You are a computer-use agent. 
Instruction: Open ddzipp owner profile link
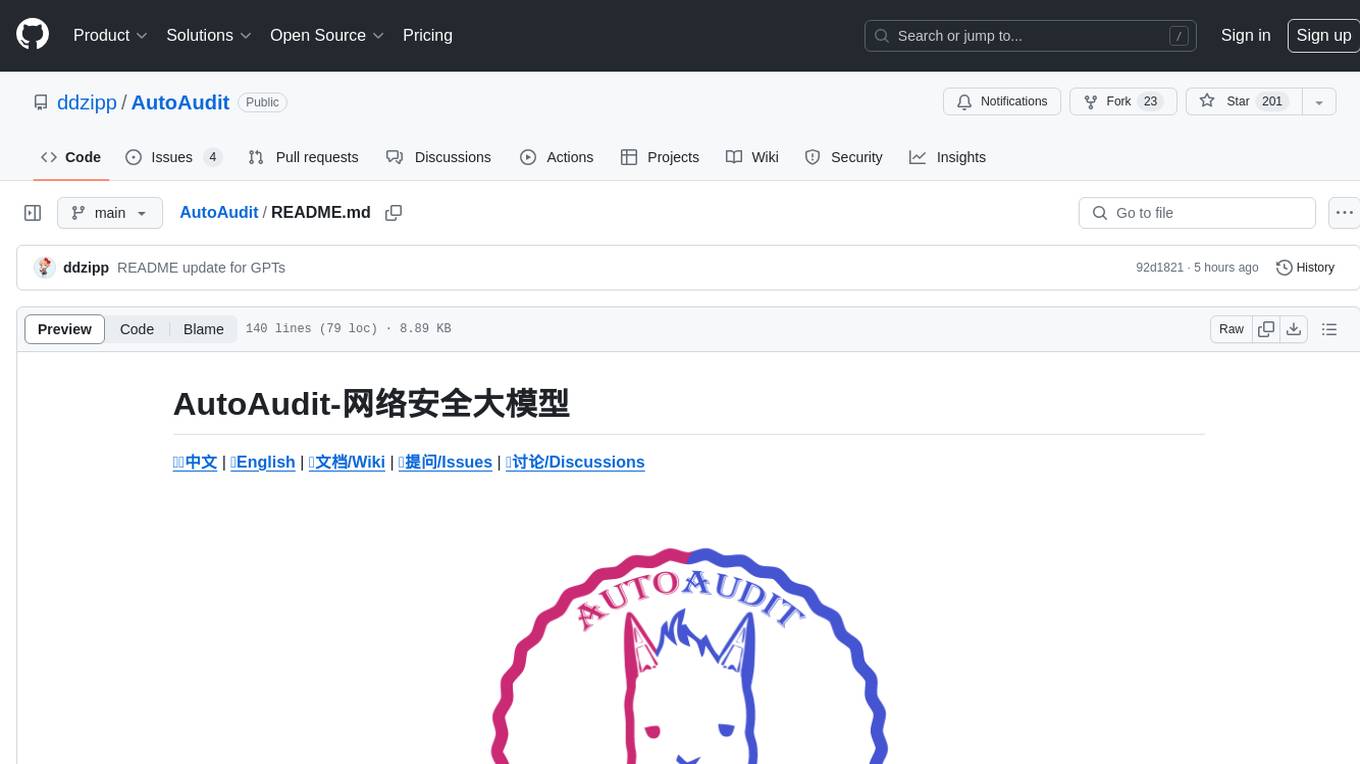click(87, 102)
